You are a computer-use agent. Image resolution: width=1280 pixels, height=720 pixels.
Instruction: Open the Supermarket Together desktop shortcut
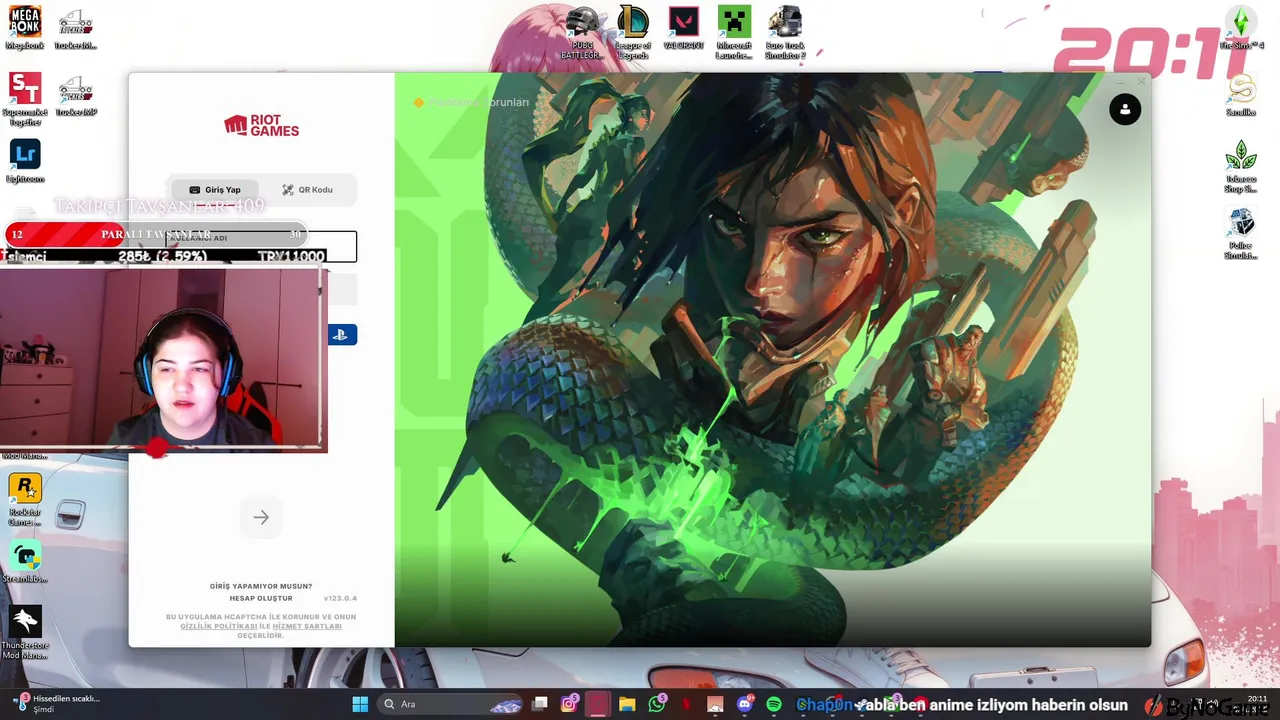[25, 99]
